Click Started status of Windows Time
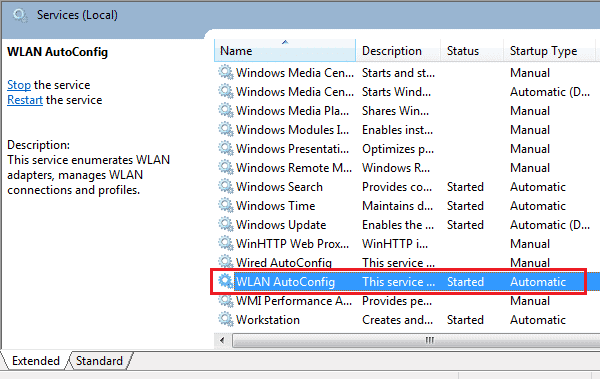This screenshot has height=379, width=600. tap(465, 206)
